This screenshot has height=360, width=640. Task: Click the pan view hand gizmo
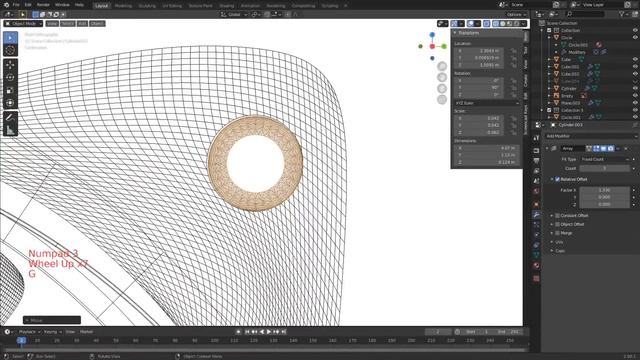click(442, 77)
